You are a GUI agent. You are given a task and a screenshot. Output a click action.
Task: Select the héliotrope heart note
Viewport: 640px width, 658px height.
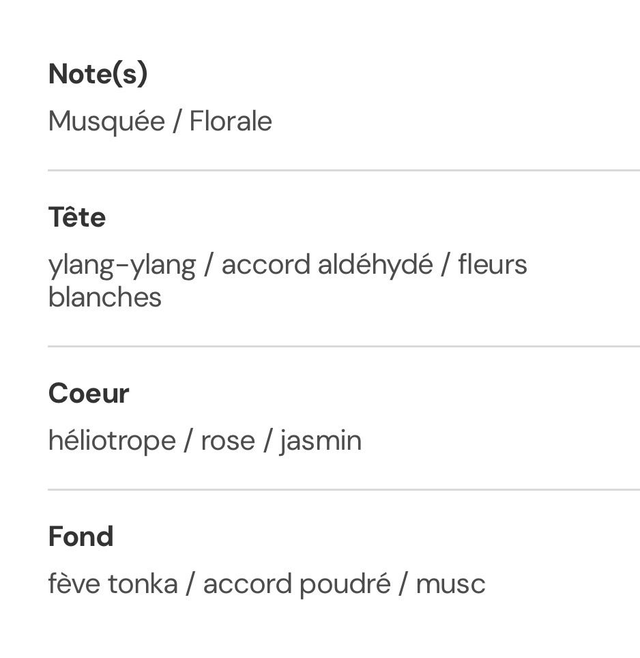[112, 441]
